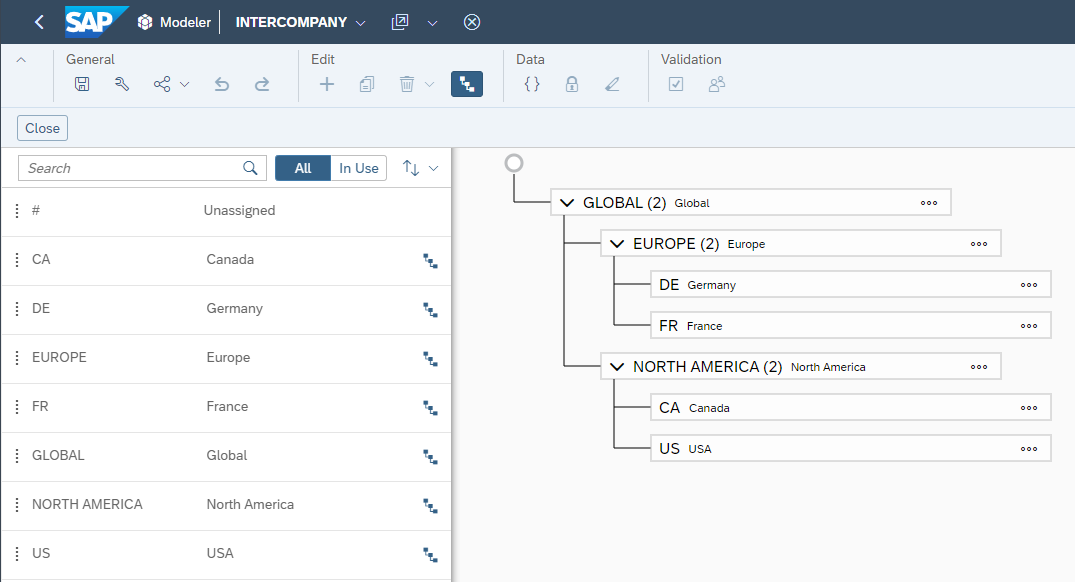Screen dimensions: 1075x582
Task: Click hierarchy icon in NORTH AMERICA row
Action: point(430,506)
